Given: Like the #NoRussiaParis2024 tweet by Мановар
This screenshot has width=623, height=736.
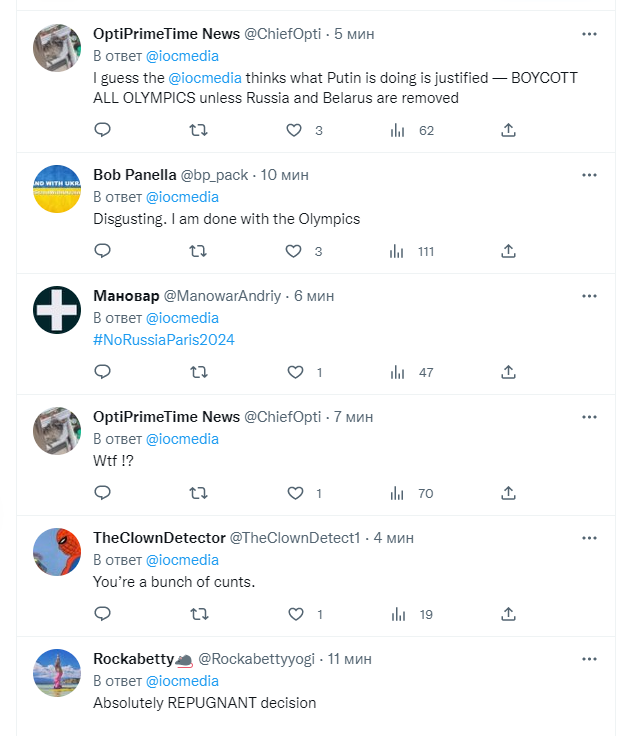Looking at the screenshot, I should pyautogui.click(x=295, y=372).
